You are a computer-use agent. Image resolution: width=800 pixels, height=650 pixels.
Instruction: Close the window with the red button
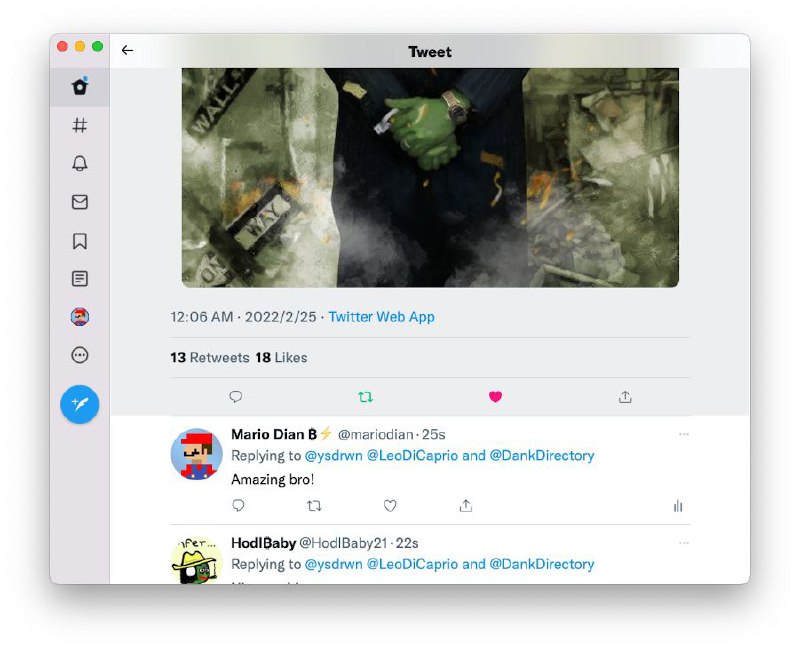pyautogui.click(x=63, y=46)
